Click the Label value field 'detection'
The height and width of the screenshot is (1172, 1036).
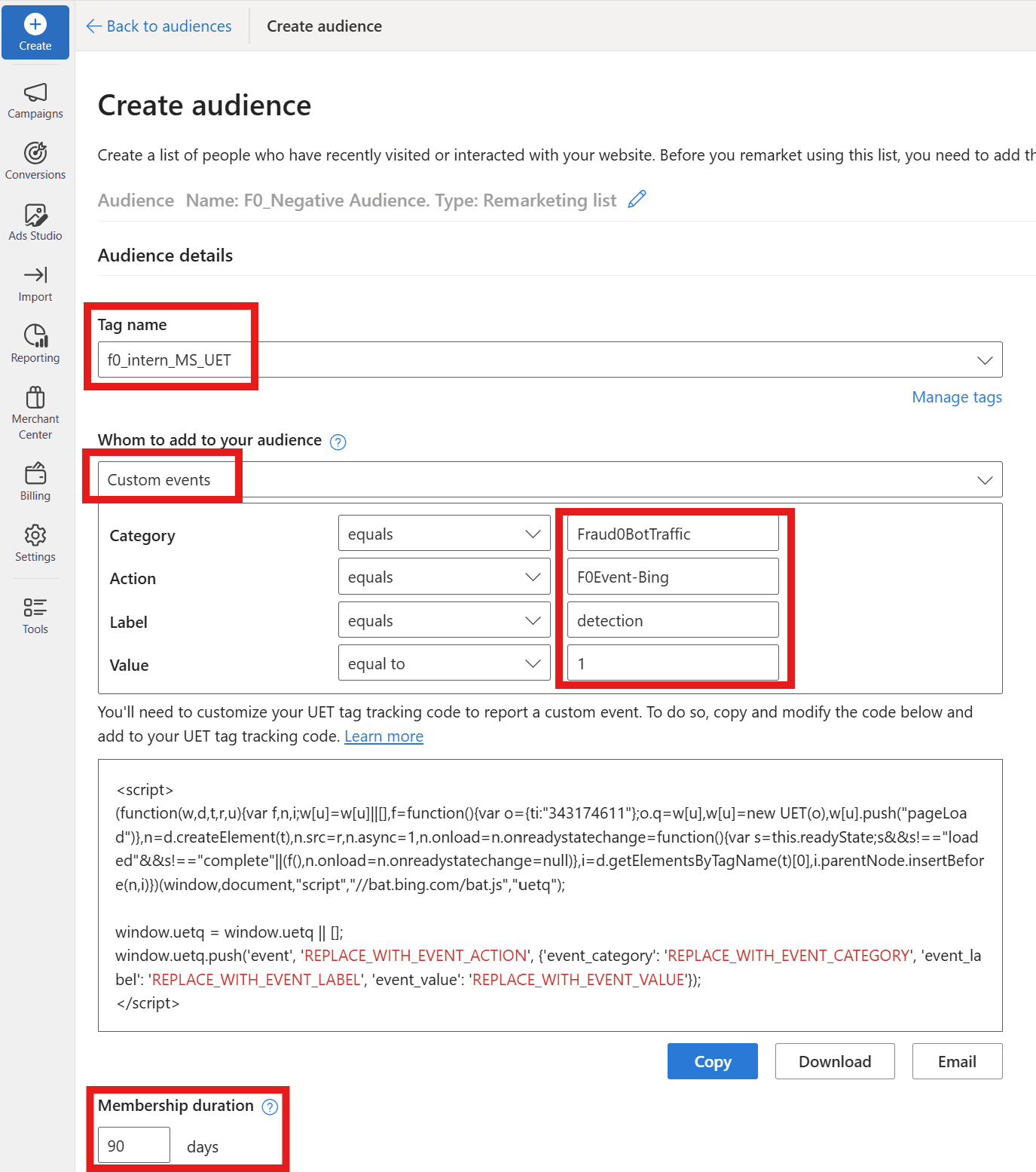pos(673,621)
